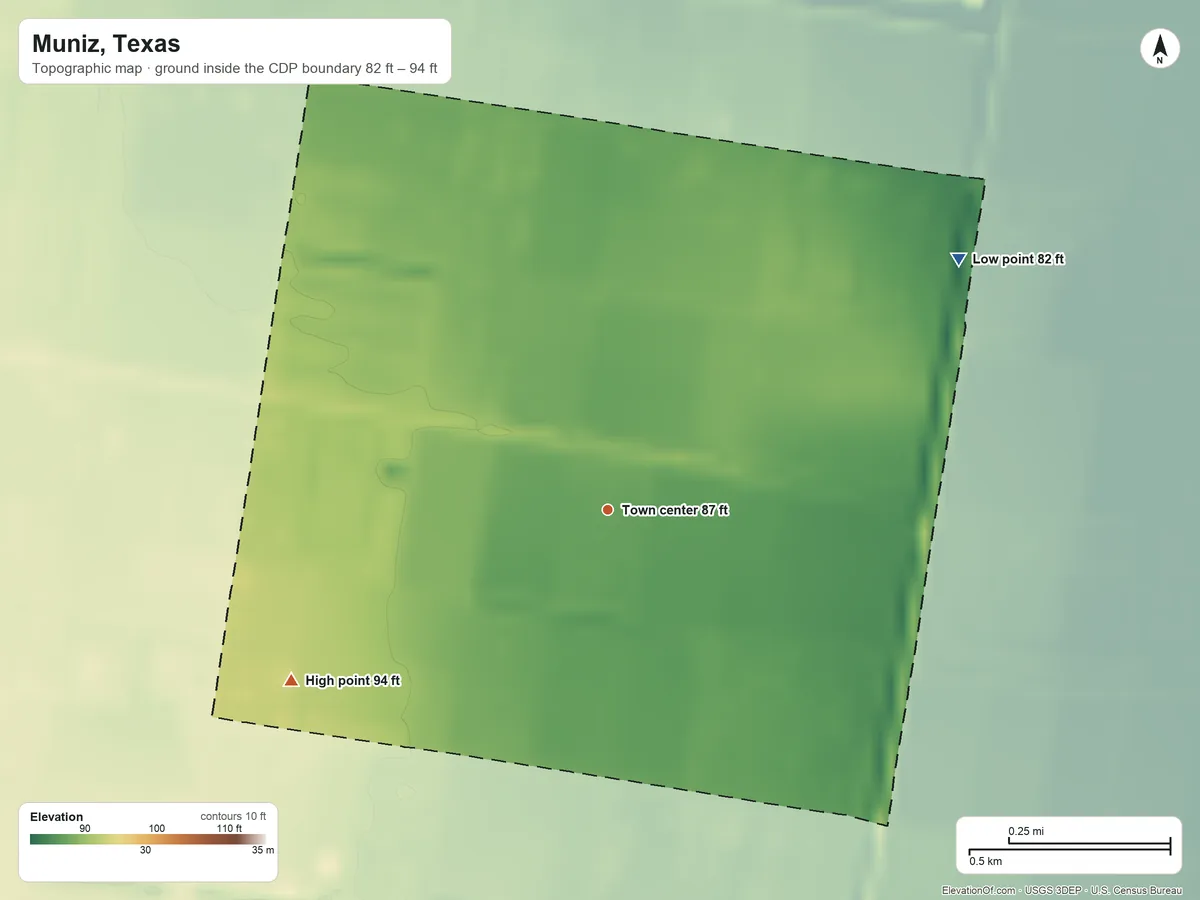Image resolution: width=1200 pixels, height=900 pixels.
Task: Click the '0.5 km' scale bar label
Action: [986, 861]
